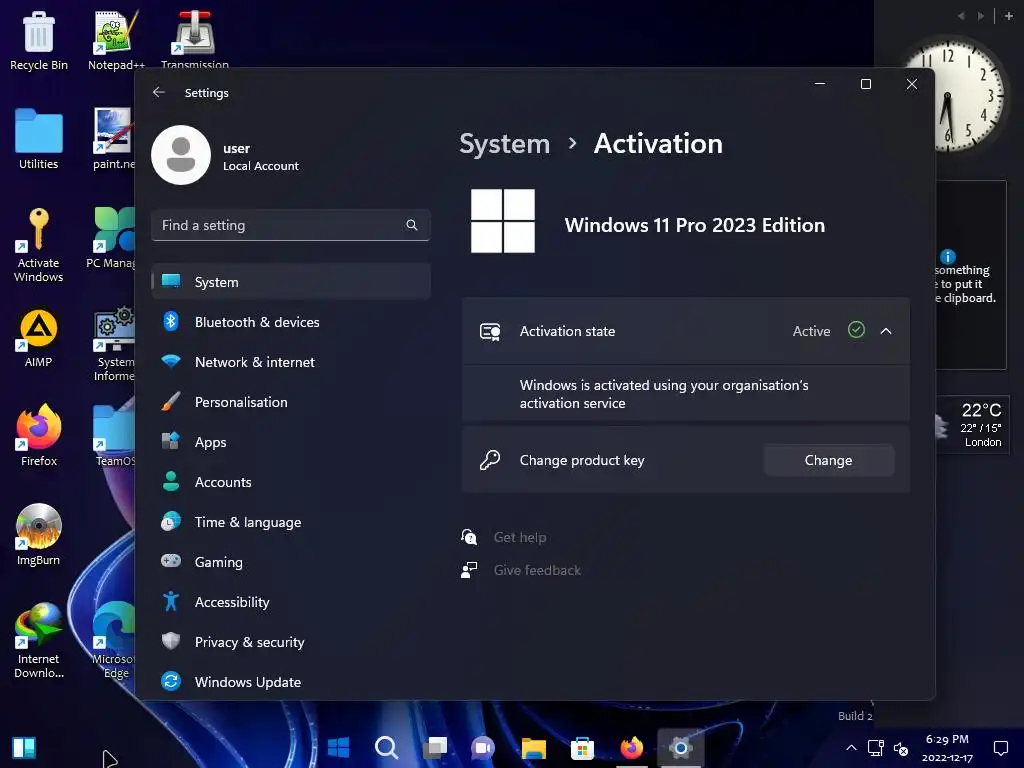1024x768 pixels.
Task: Click the user profile avatar
Action: (x=181, y=155)
